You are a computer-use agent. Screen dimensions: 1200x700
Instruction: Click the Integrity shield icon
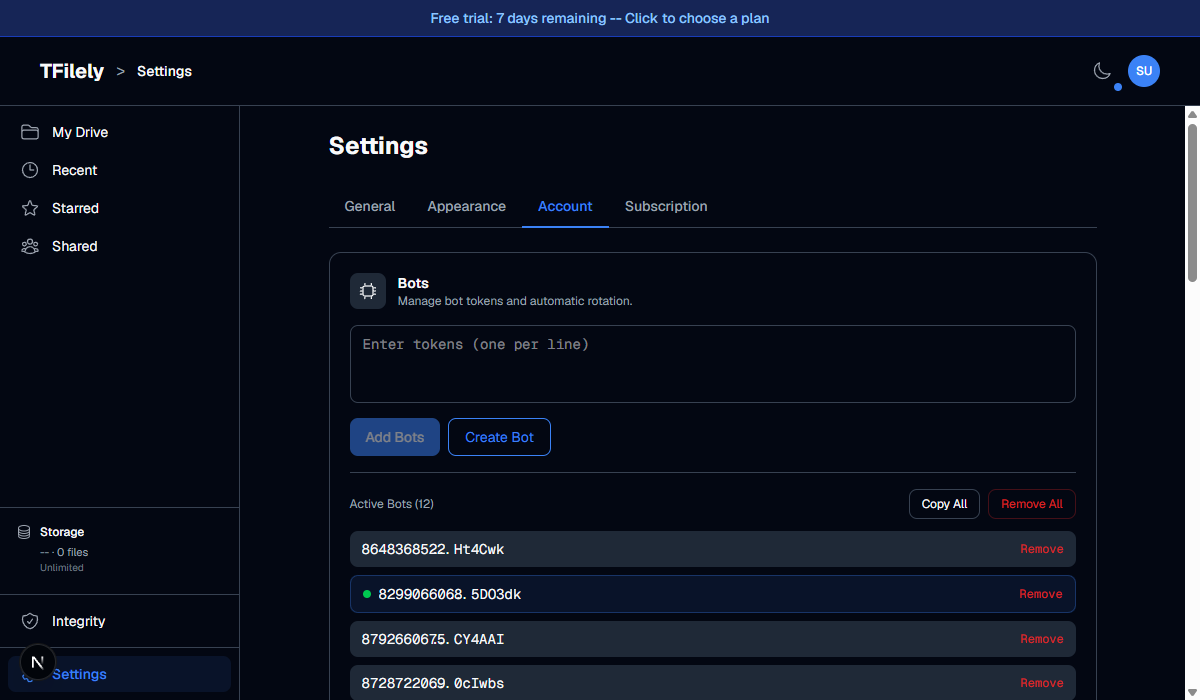30,621
